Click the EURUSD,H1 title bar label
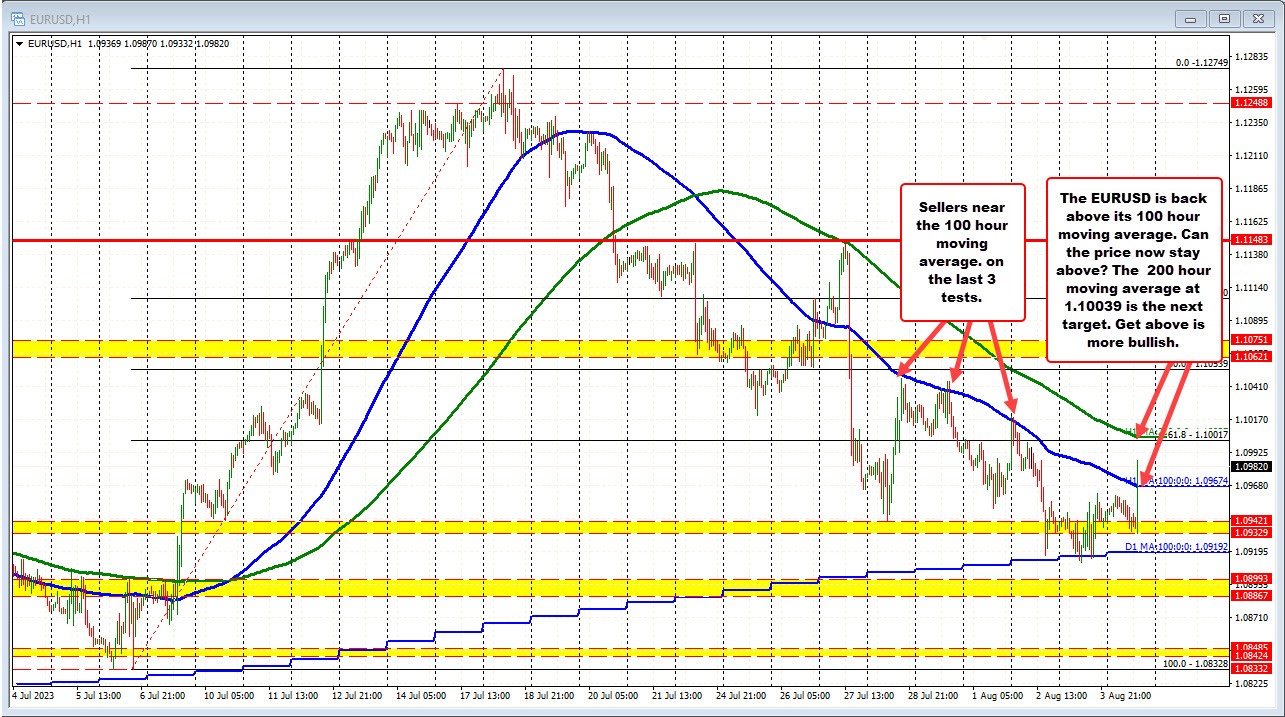 point(60,17)
